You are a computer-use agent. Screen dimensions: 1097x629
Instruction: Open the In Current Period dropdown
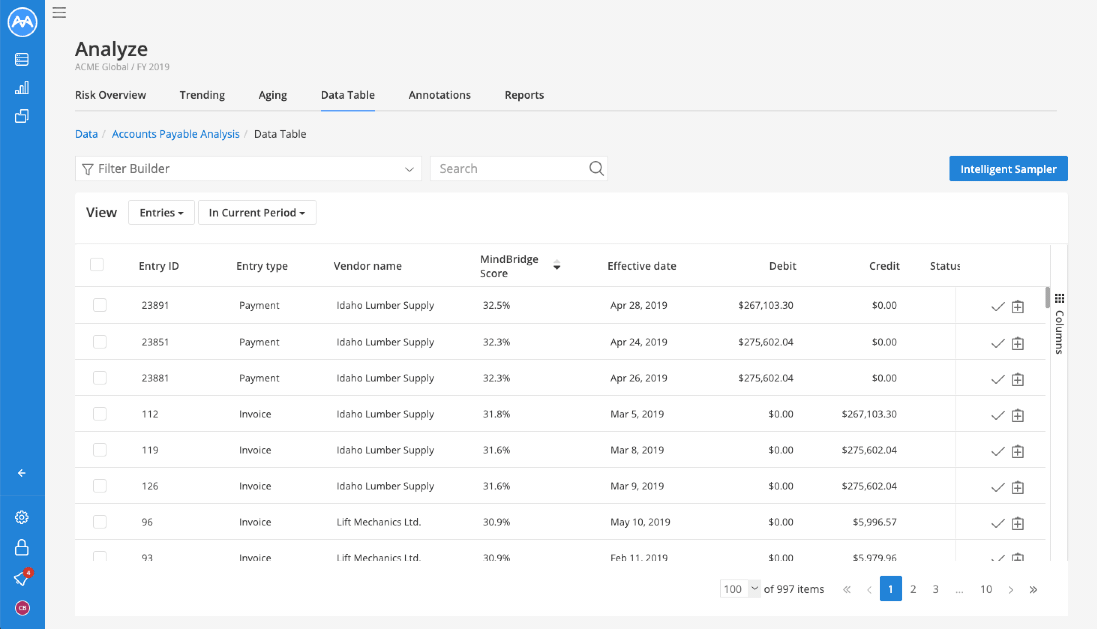[257, 213]
